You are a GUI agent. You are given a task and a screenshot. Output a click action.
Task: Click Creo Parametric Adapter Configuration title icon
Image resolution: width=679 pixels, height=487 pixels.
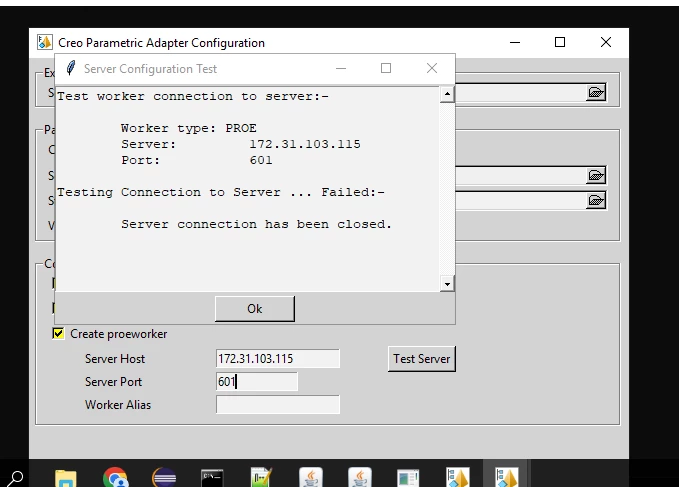coord(45,42)
